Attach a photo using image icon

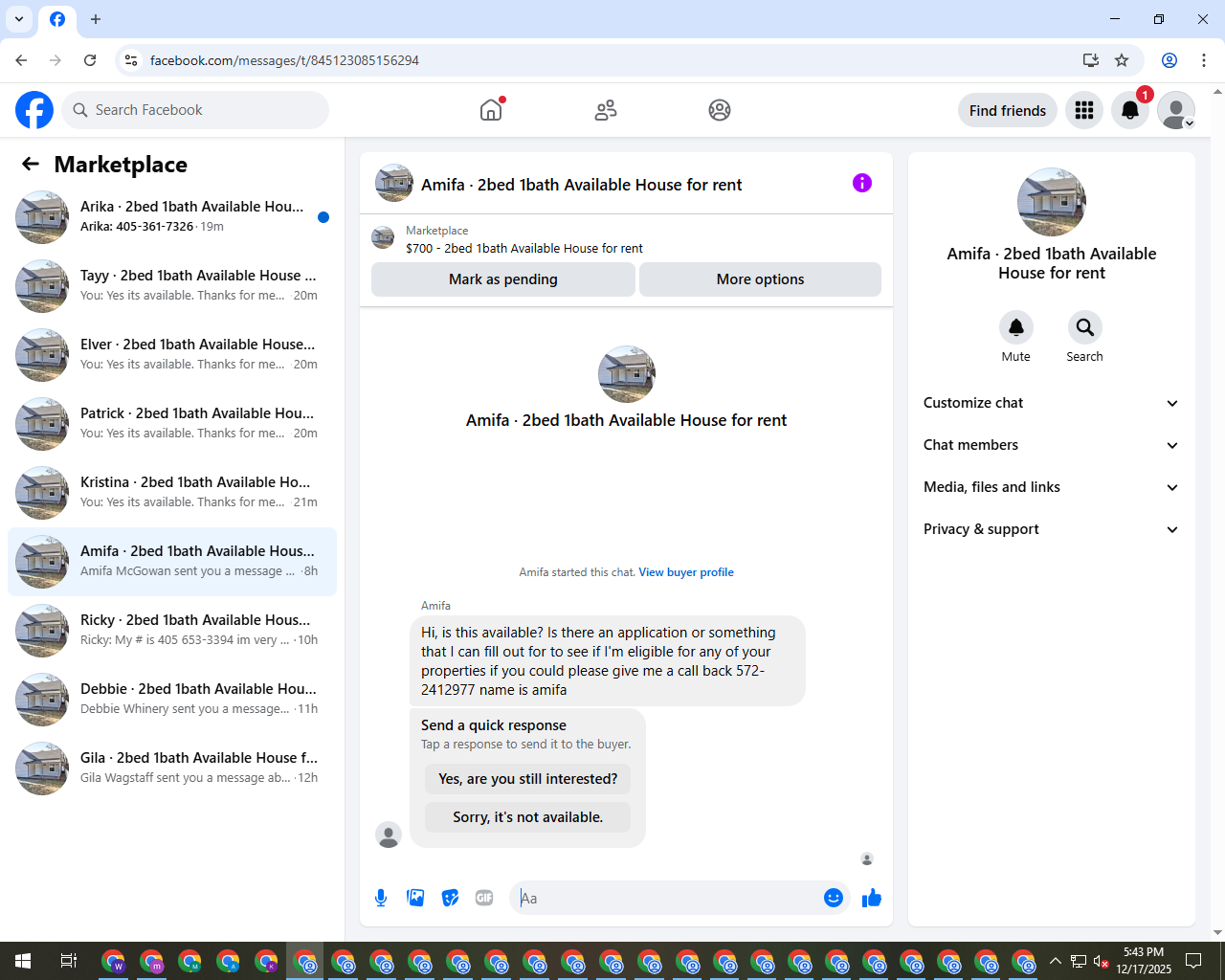pyautogui.click(x=415, y=898)
